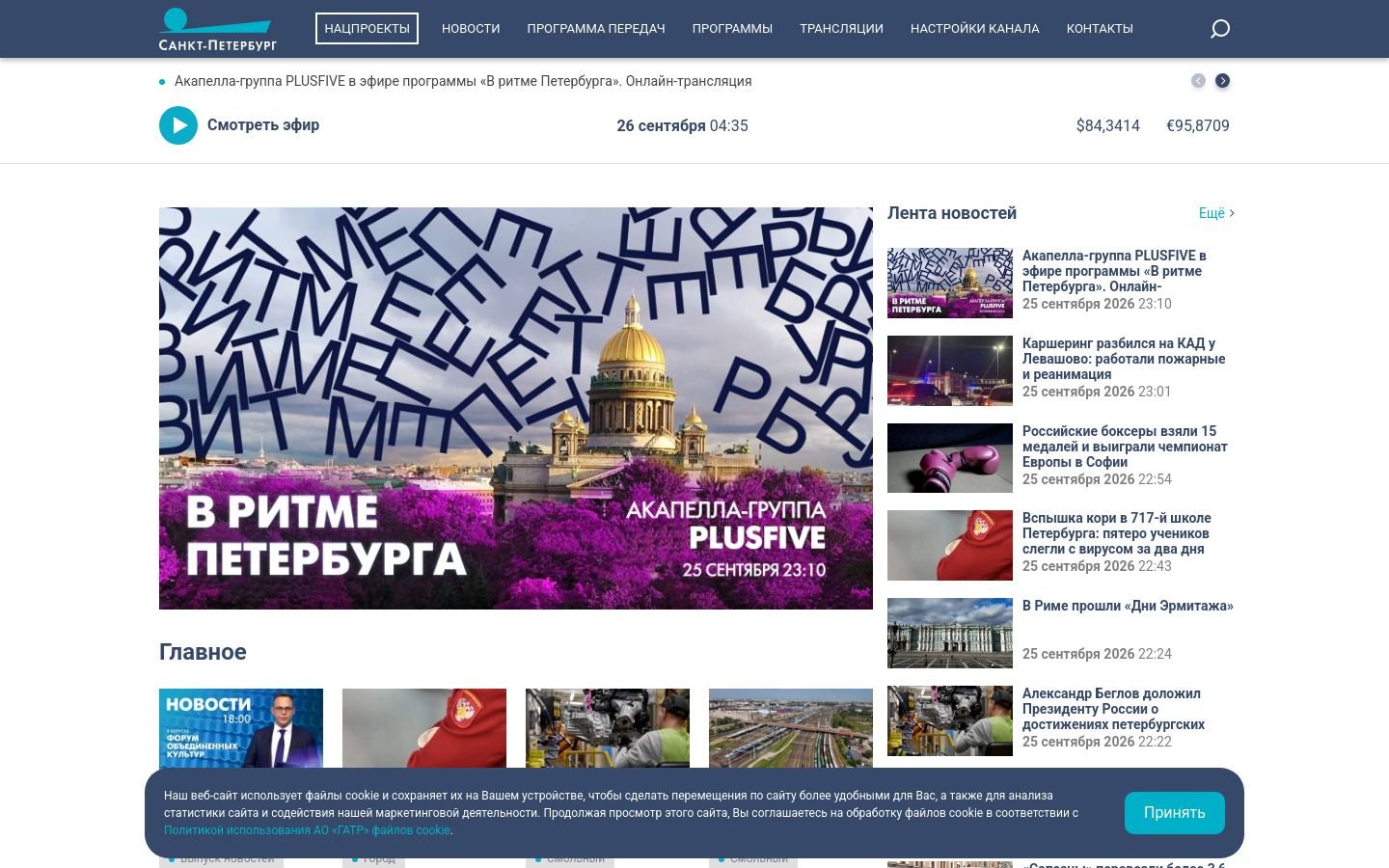Viewport: 1389px width, 868px height.
Task: Open the measles outbreak news feed thumbnail
Action: tap(950, 546)
